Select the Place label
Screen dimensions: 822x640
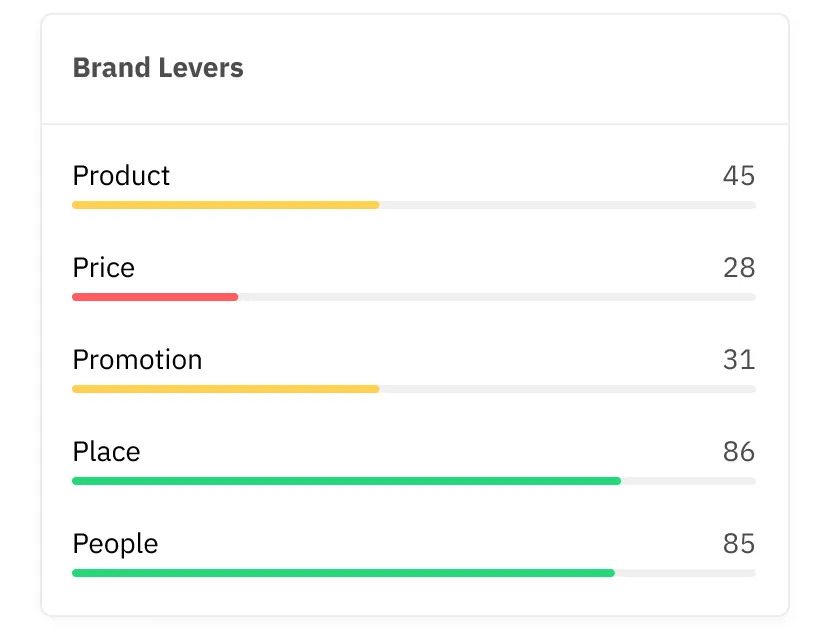tap(106, 451)
